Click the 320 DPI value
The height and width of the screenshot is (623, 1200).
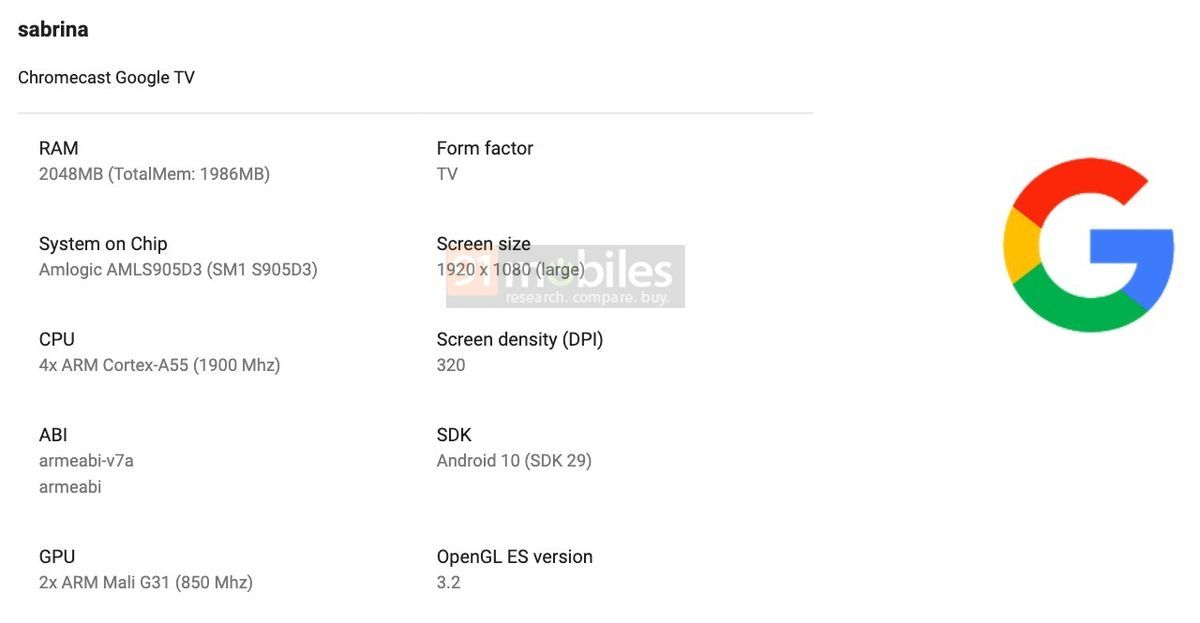[x=451, y=366]
